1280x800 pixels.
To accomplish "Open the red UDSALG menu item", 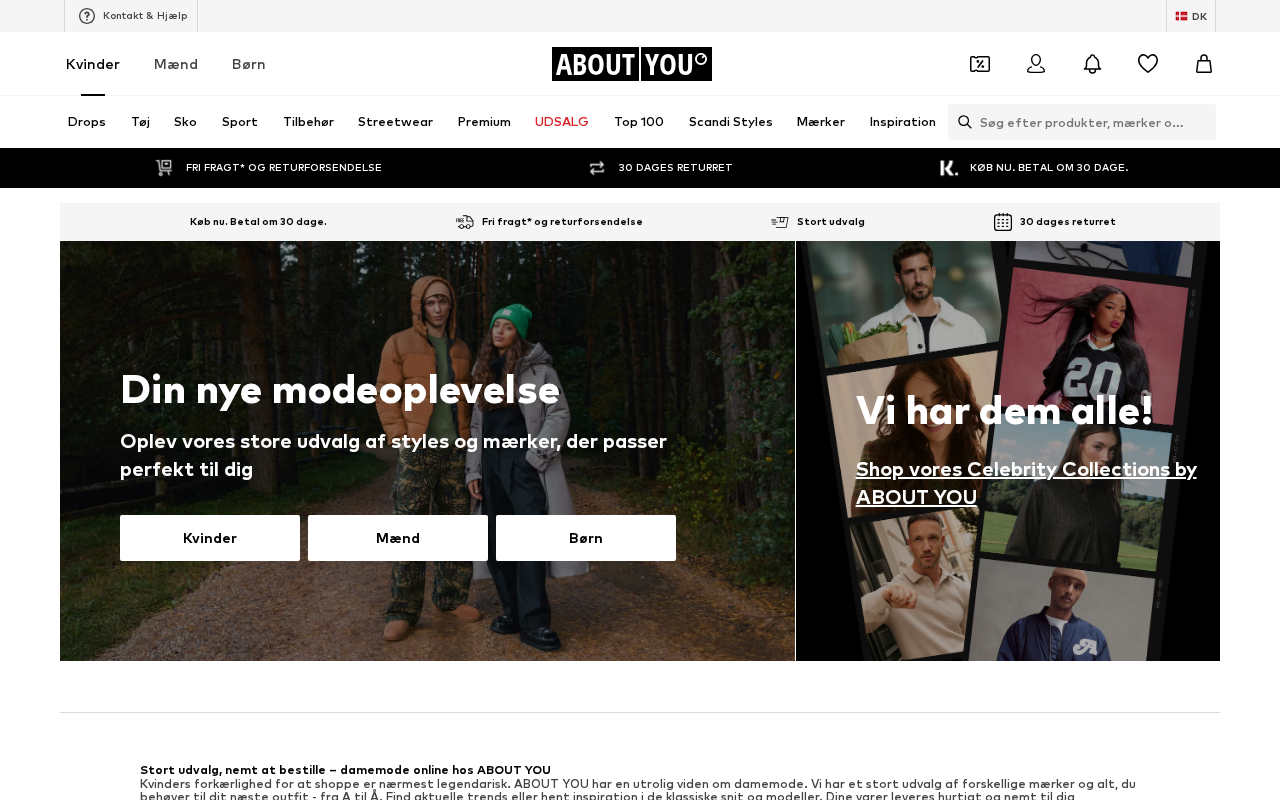I will coord(562,122).
